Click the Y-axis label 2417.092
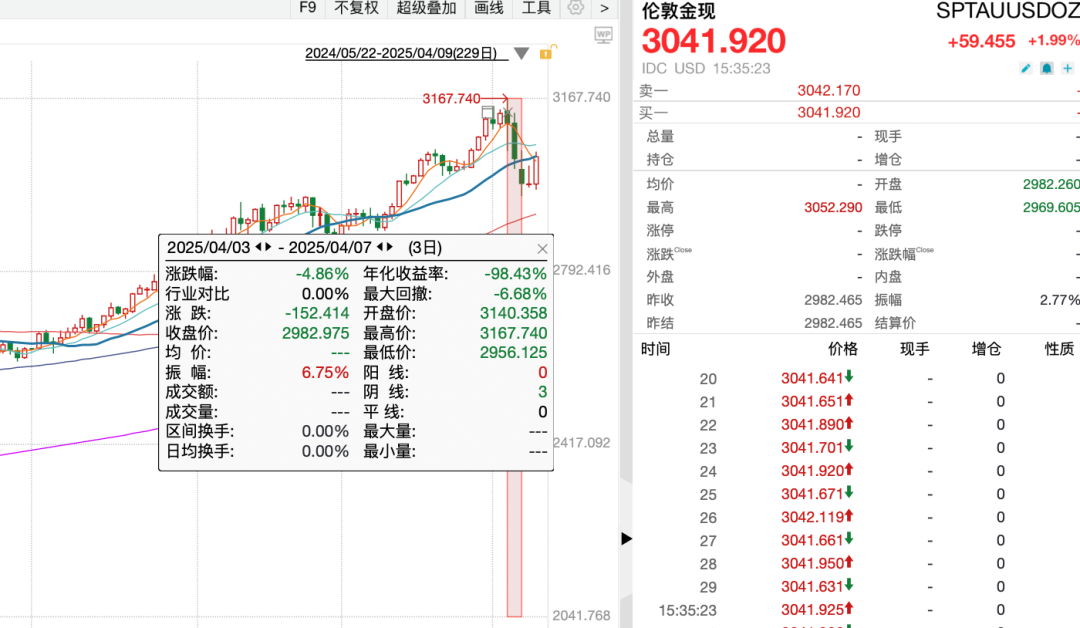The height and width of the screenshot is (628, 1080). tap(581, 443)
